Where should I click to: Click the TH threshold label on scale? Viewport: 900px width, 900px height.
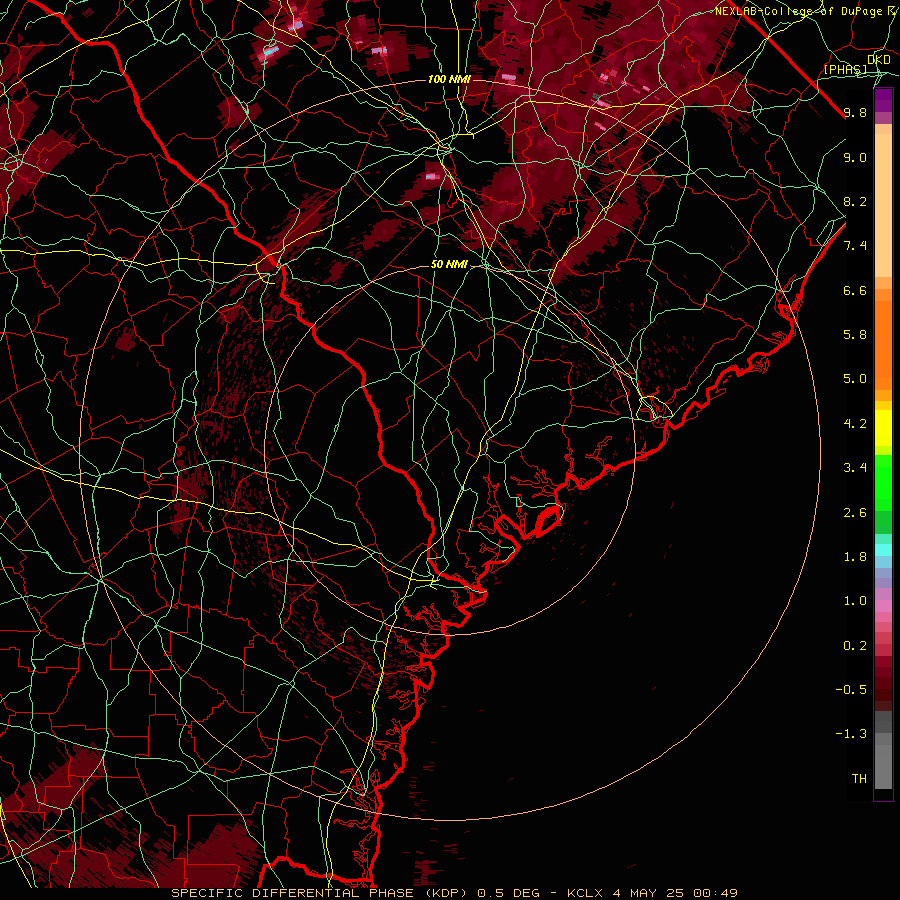[859, 779]
